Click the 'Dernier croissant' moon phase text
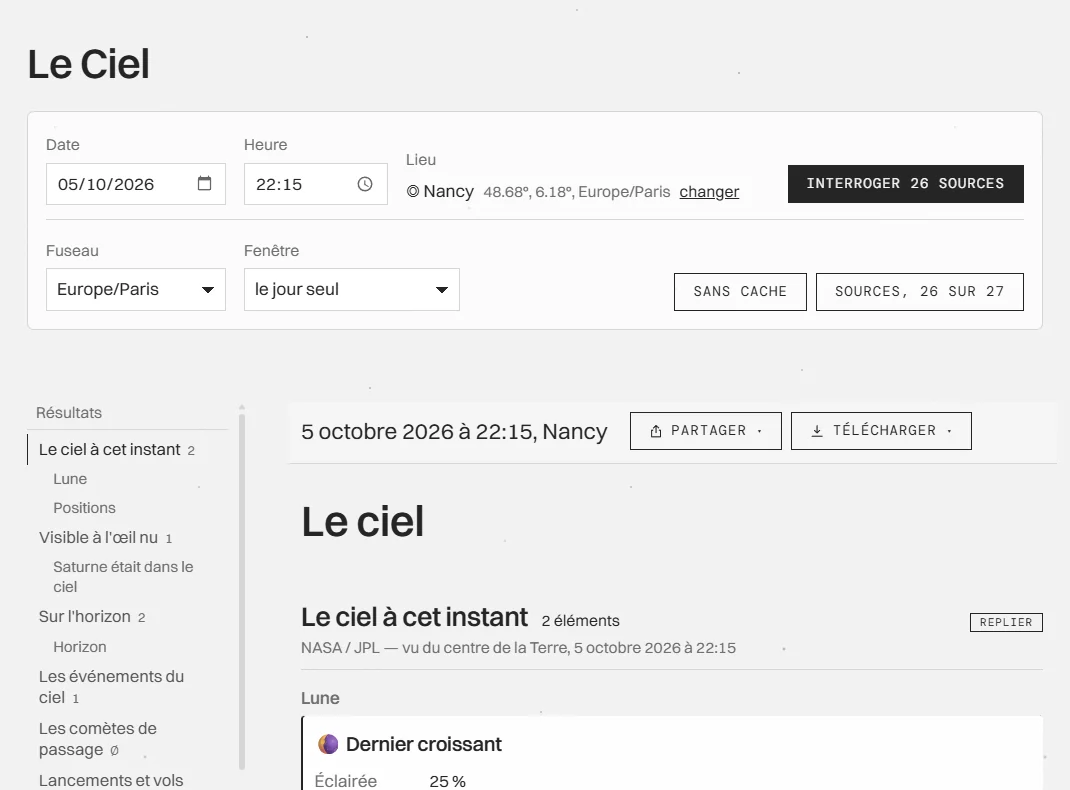 424,744
